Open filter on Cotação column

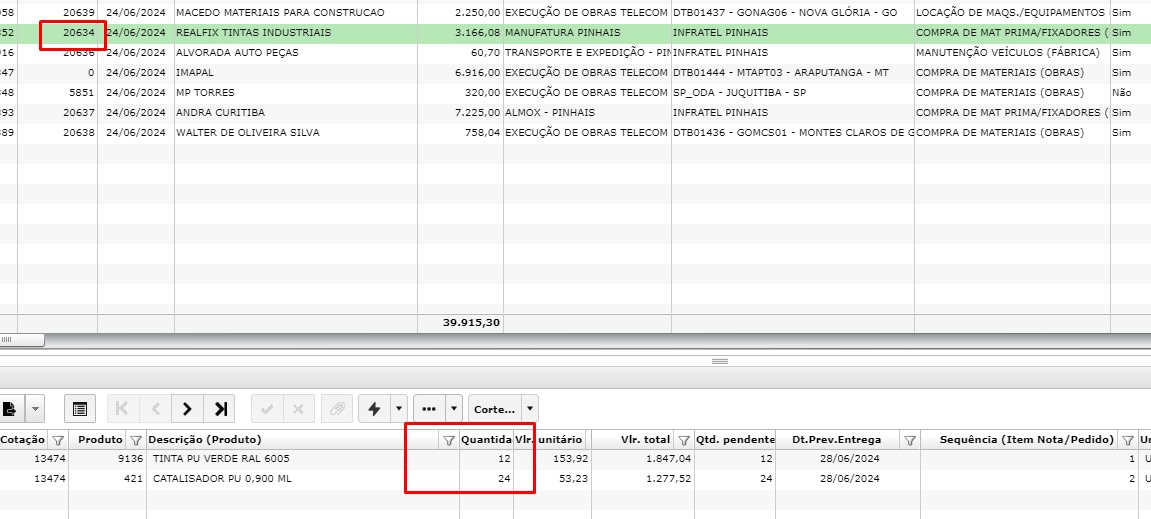(x=58, y=440)
